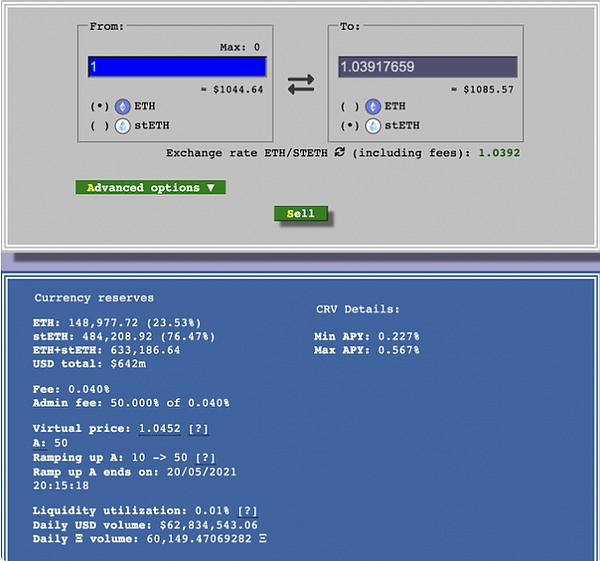Click the USD total $642m text

(89, 364)
